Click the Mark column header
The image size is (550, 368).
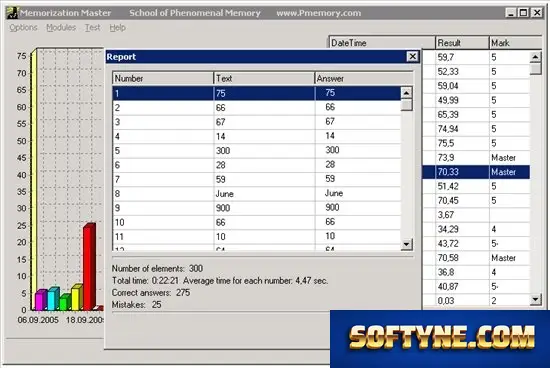point(515,43)
